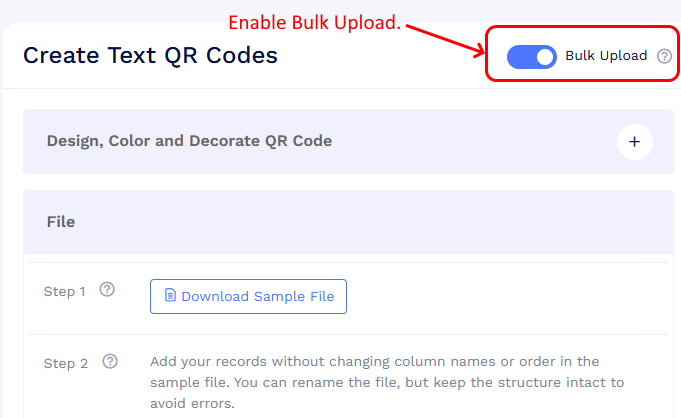
Task: Click the Step 2 help icon
Action: coord(110,362)
